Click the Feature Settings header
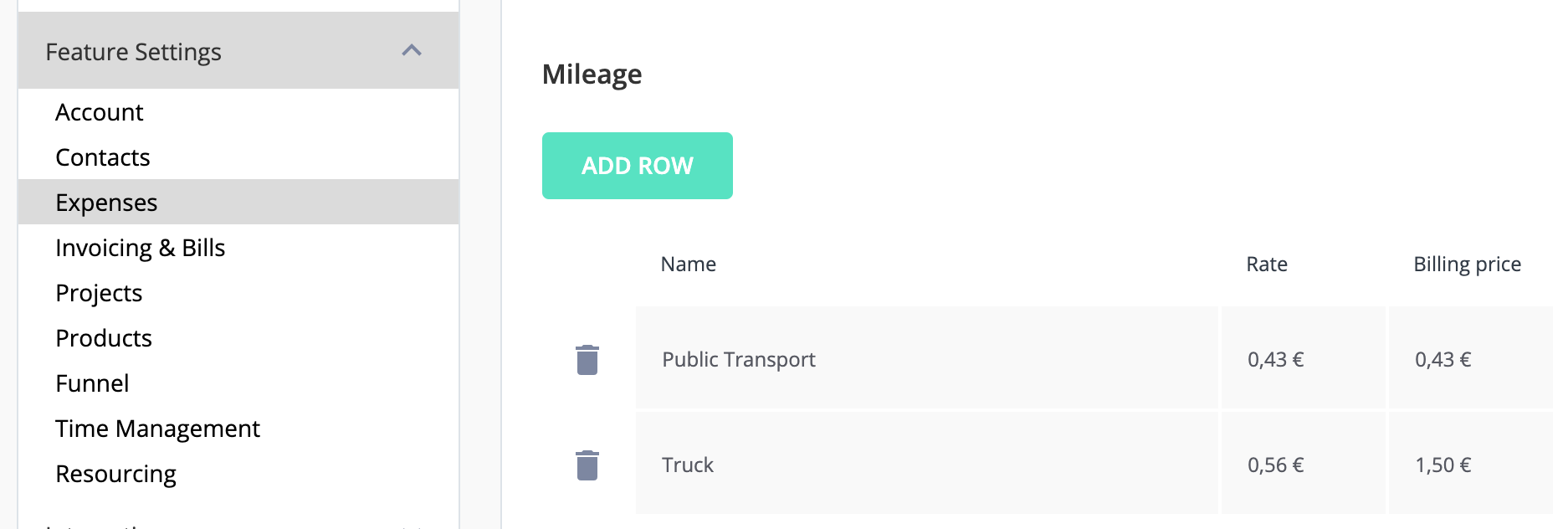The height and width of the screenshot is (529, 1568). point(238,51)
